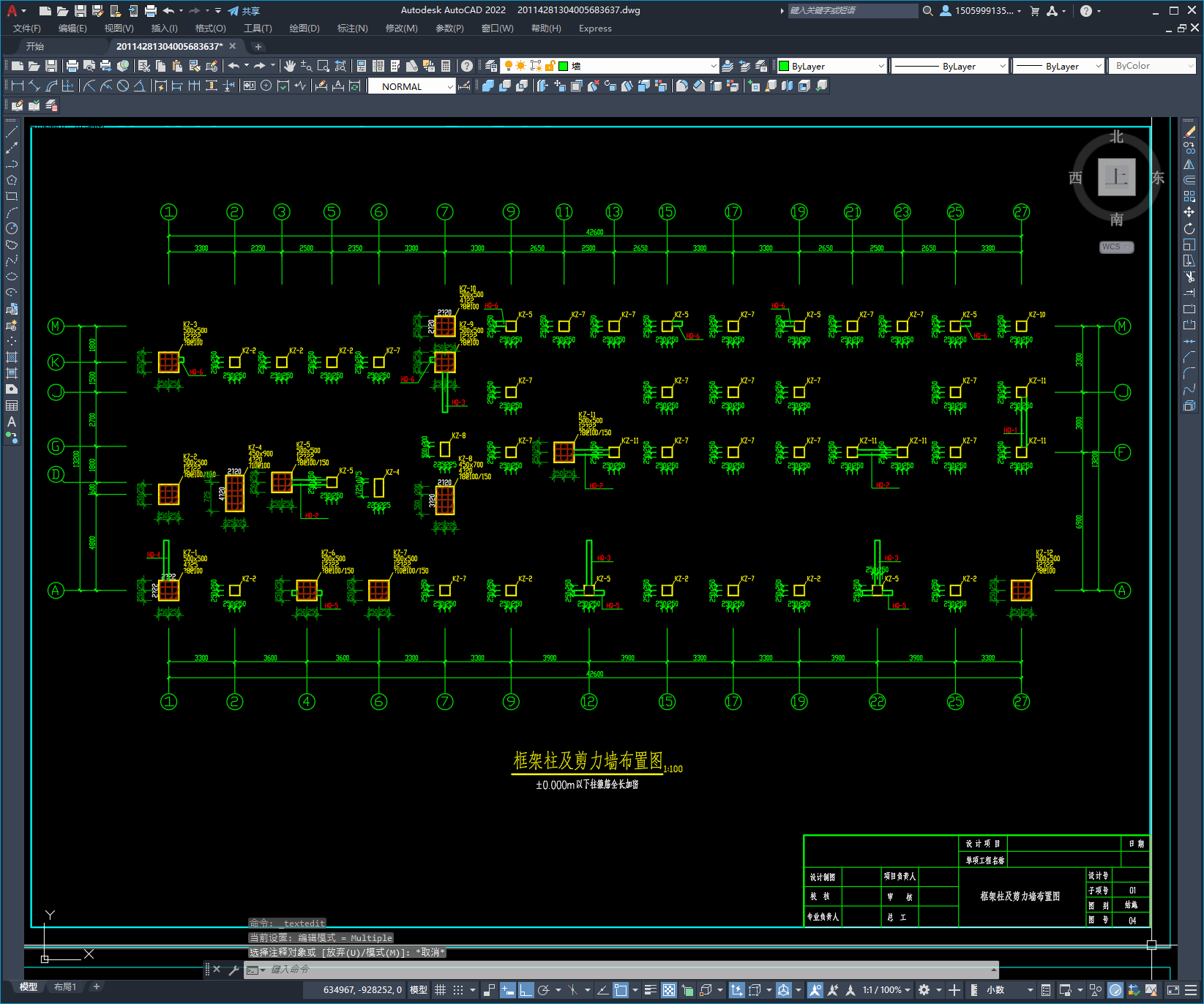Toggle snap mode in status bar
Screen dimensions: 1204x1004
[458, 990]
